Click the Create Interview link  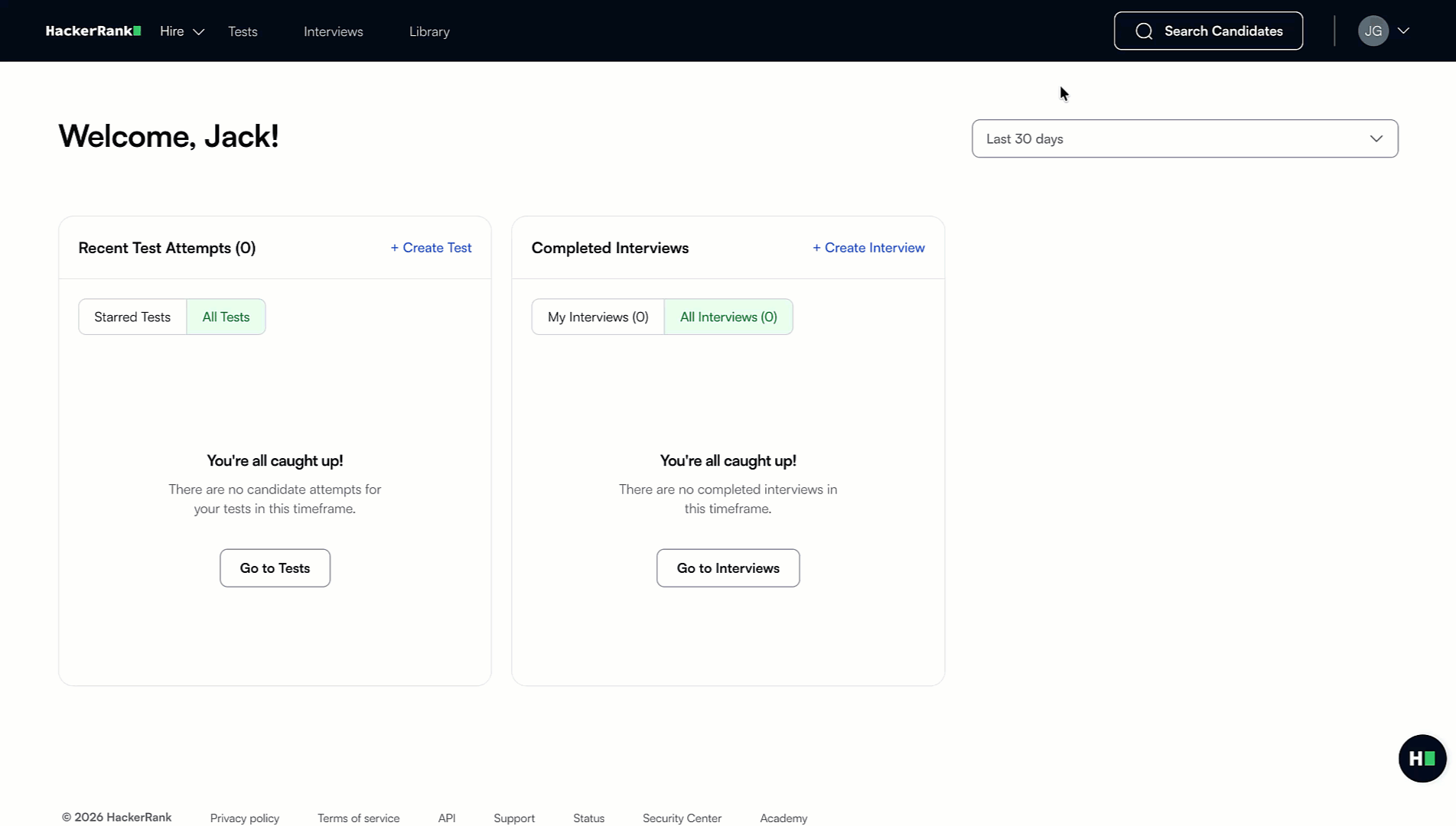(868, 247)
